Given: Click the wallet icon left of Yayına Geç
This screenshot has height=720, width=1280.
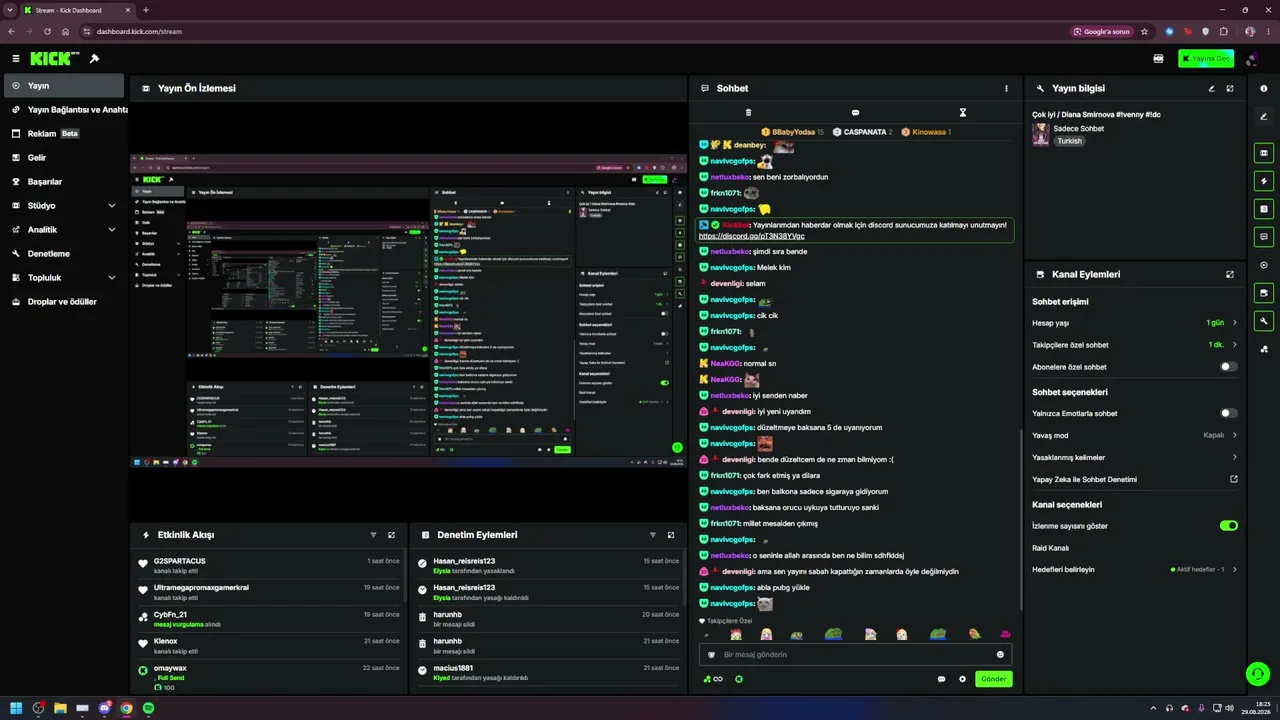Looking at the screenshot, I should (1158, 59).
